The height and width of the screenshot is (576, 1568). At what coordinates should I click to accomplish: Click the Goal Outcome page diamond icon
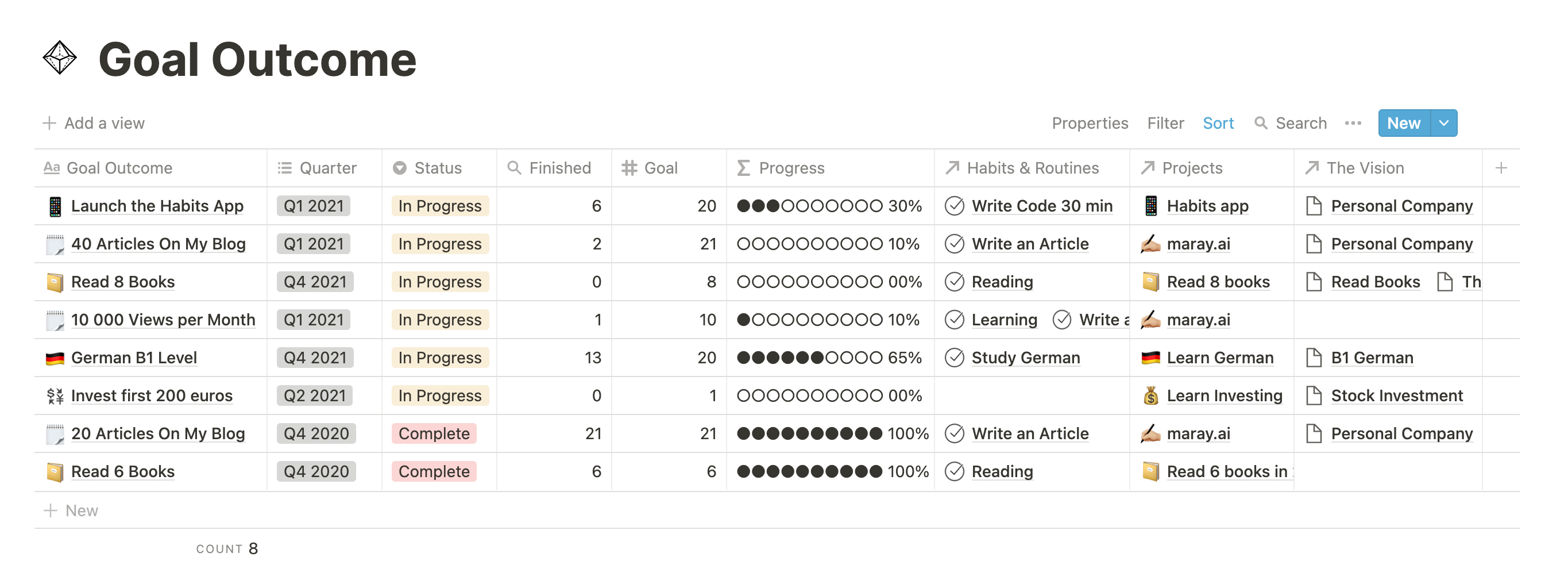60,59
